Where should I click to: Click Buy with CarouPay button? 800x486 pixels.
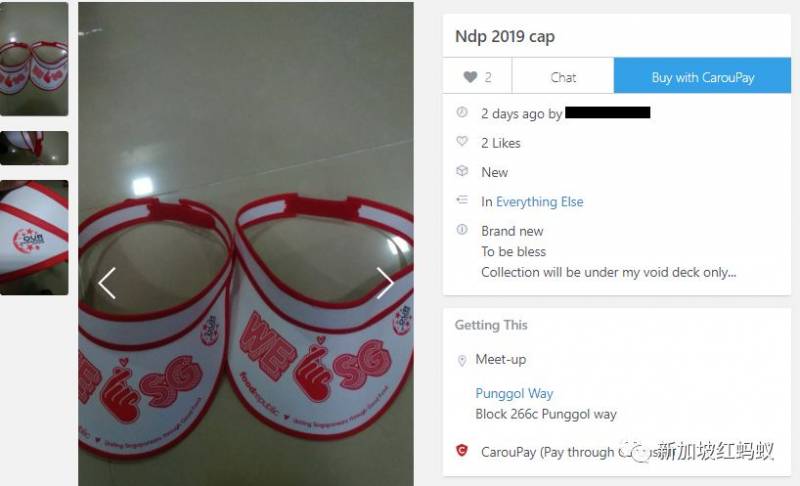point(703,77)
